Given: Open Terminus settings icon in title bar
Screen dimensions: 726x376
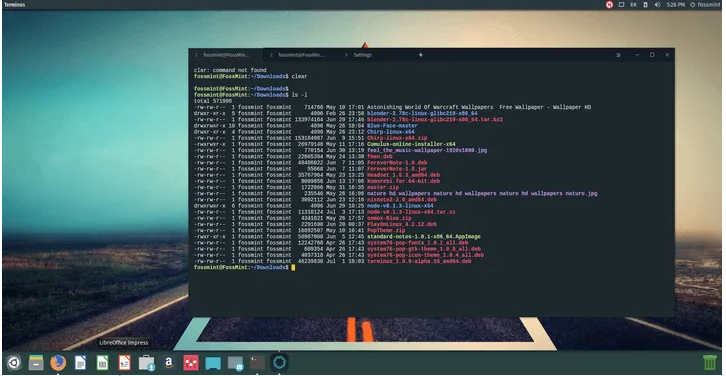Looking at the screenshot, I should (x=619, y=55).
